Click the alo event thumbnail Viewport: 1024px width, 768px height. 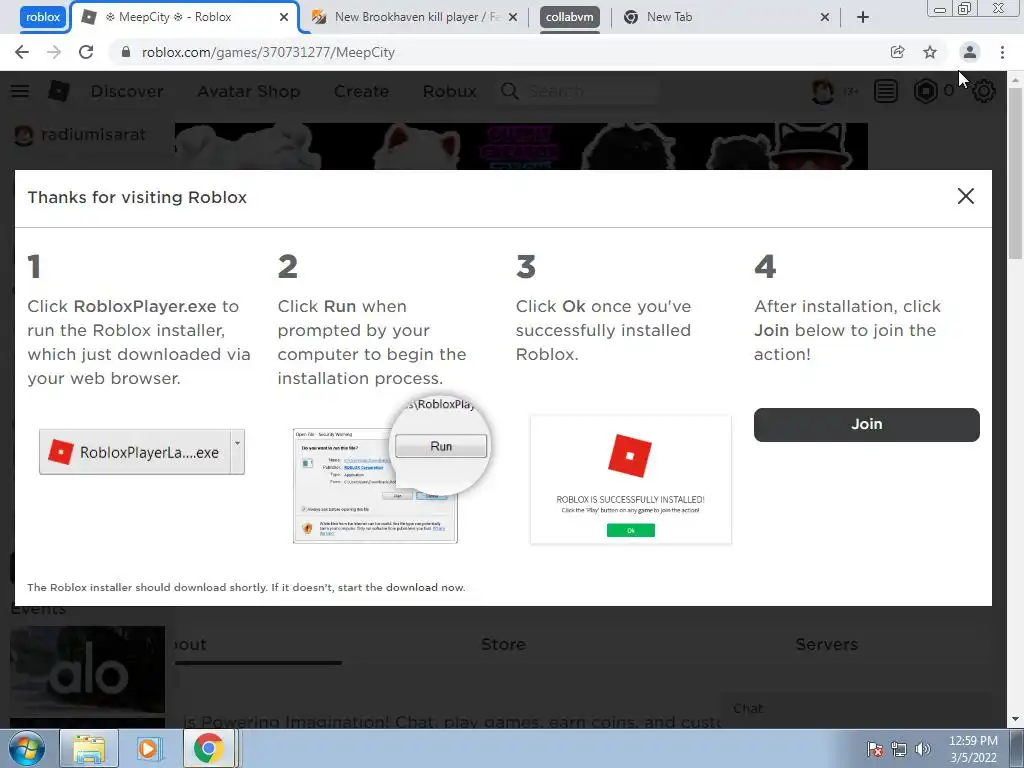pos(88,669)
